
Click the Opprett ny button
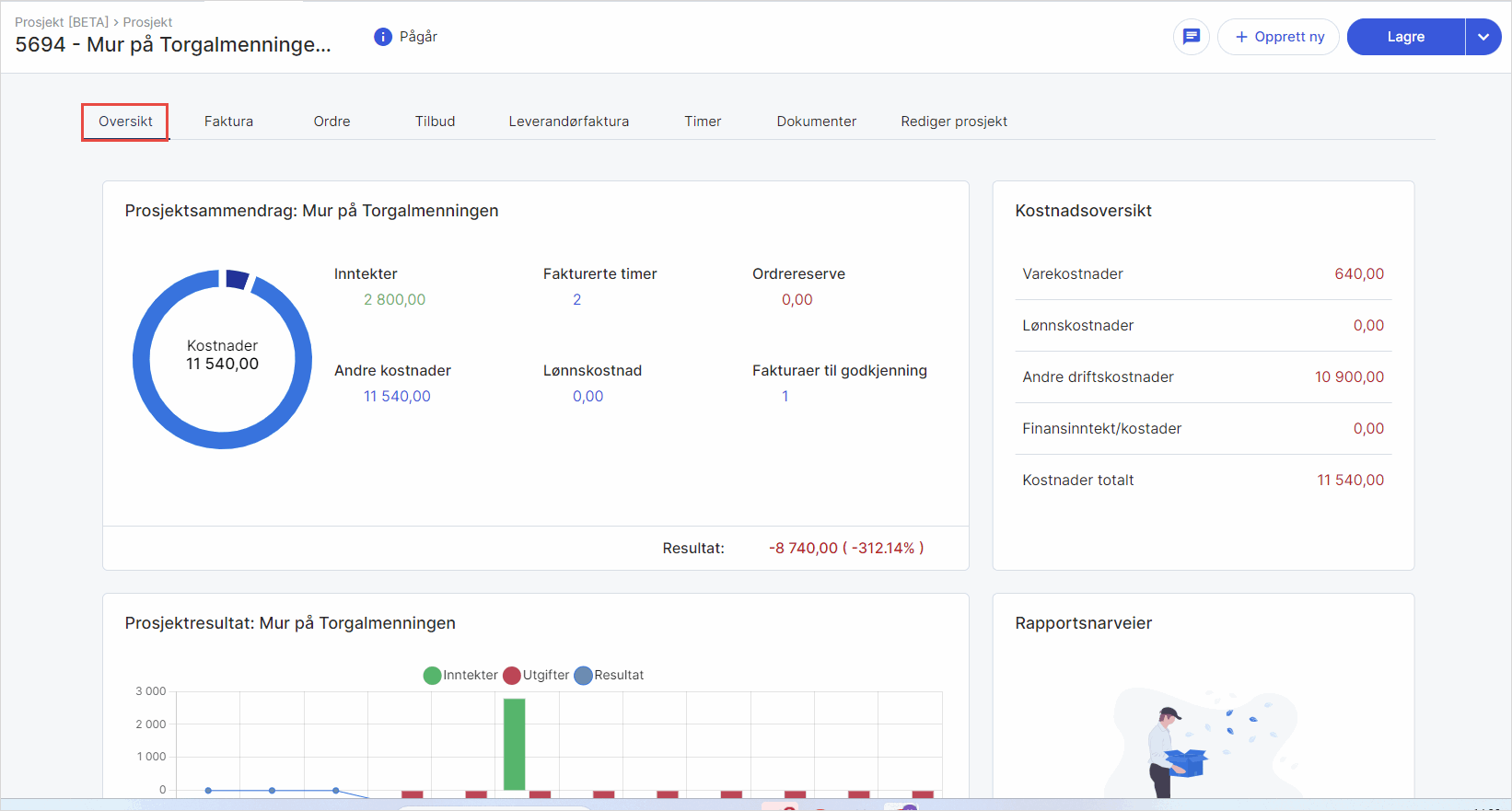click(x=1278, y=37)
